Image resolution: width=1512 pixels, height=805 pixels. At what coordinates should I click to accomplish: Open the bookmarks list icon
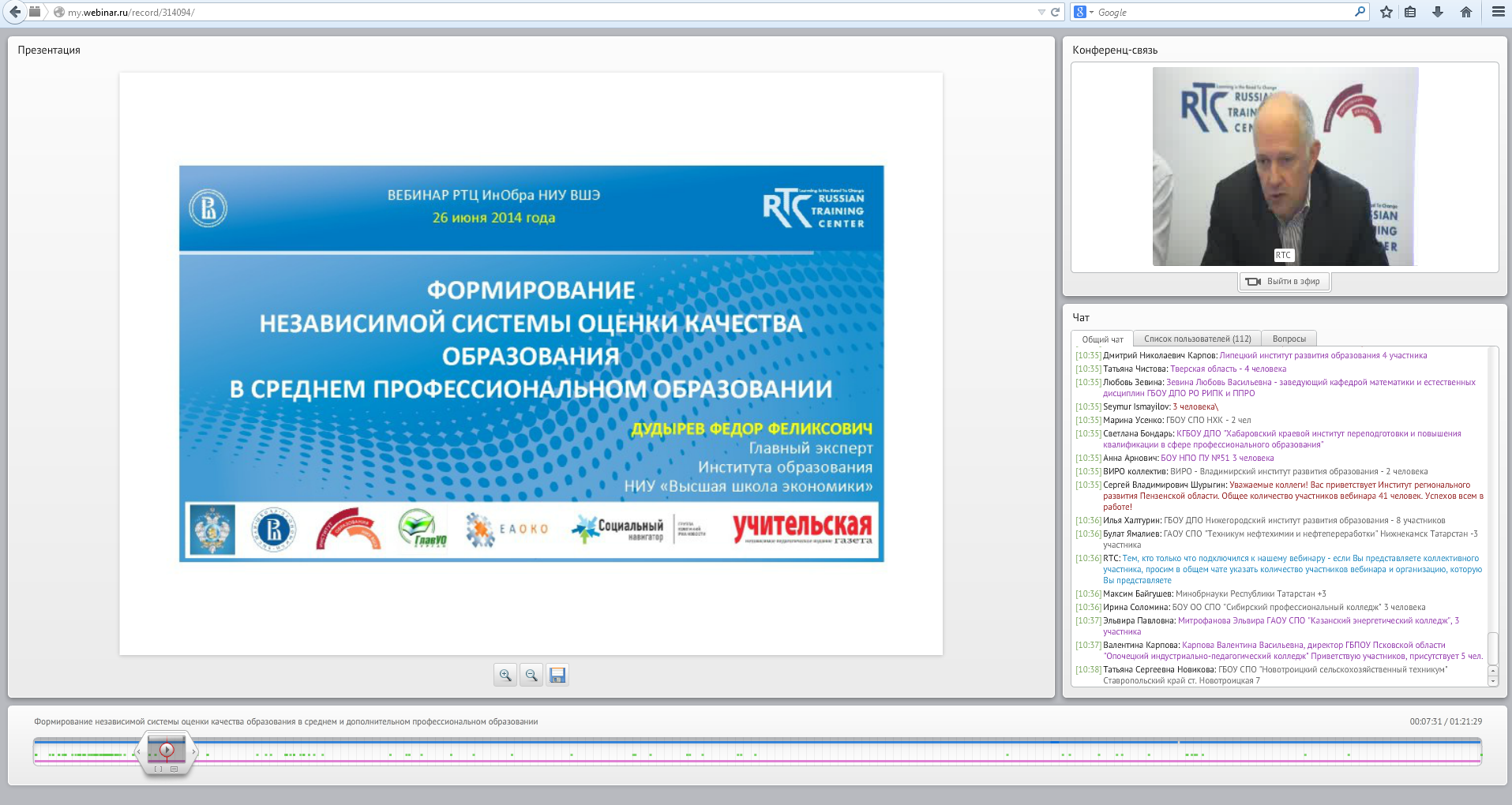point(1410,12)
